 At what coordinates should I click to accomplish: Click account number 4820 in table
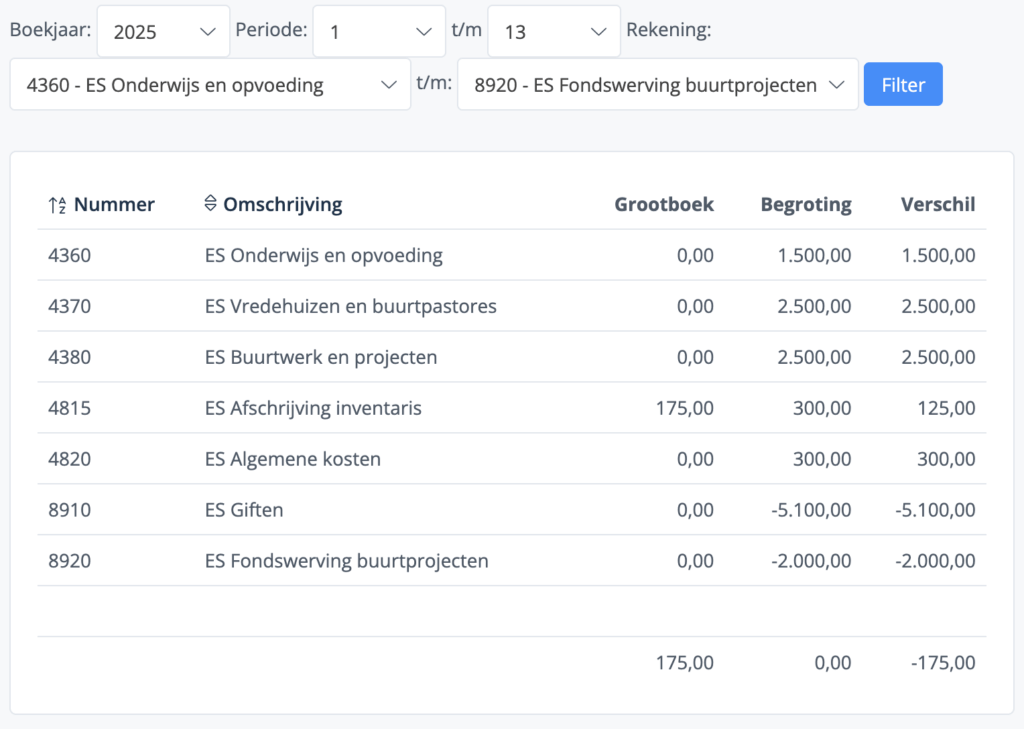click(x=69, y=459)
